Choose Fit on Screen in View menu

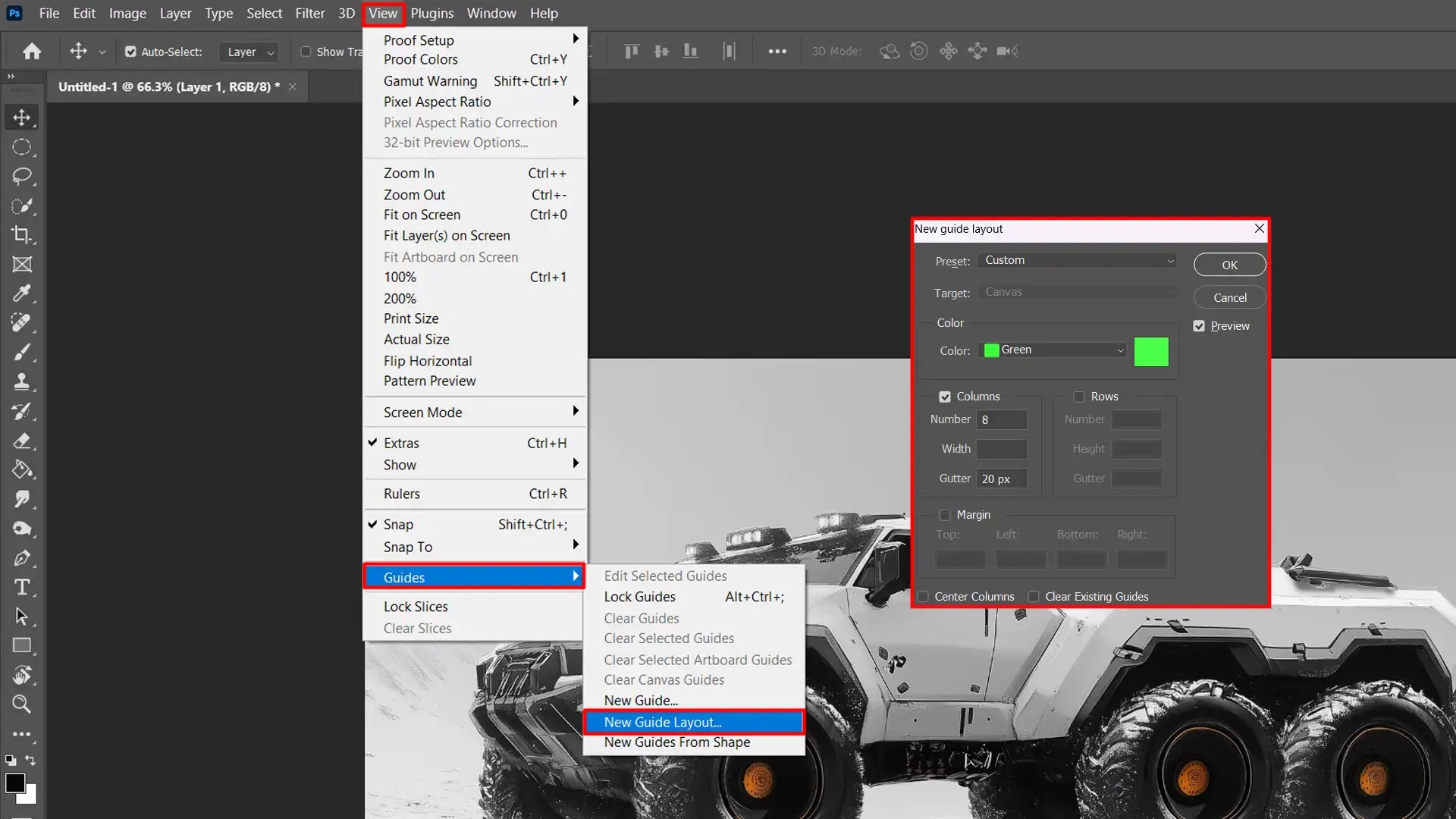[x=475, y=215]
